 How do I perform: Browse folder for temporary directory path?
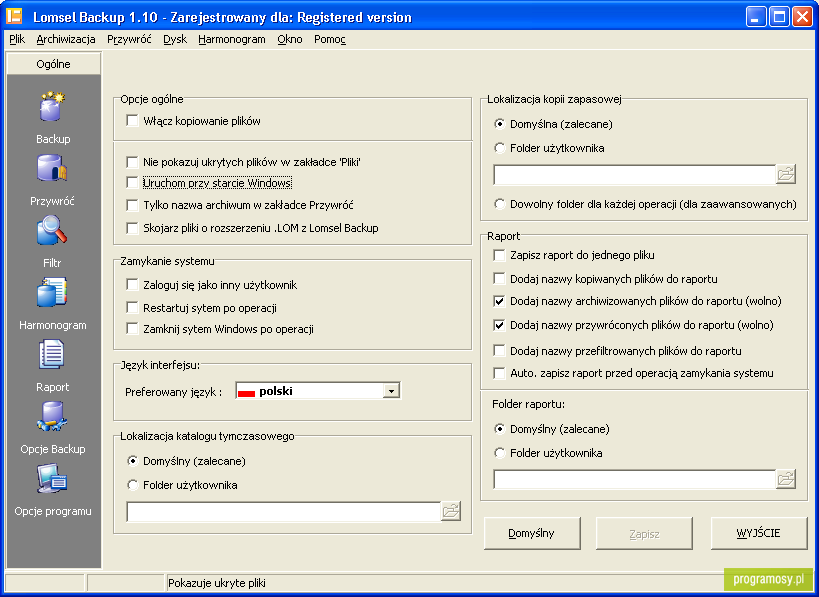(451, 511)
